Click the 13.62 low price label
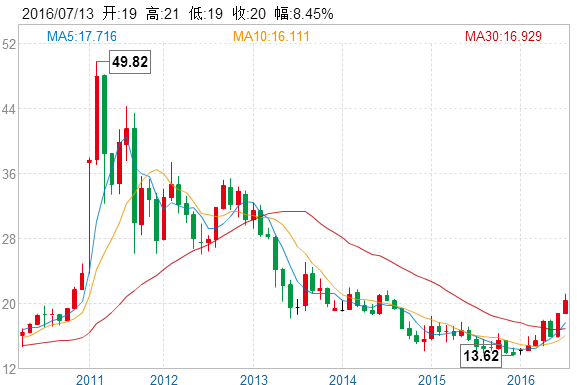Screen dimensions: 577x385 tap(481, 356)
